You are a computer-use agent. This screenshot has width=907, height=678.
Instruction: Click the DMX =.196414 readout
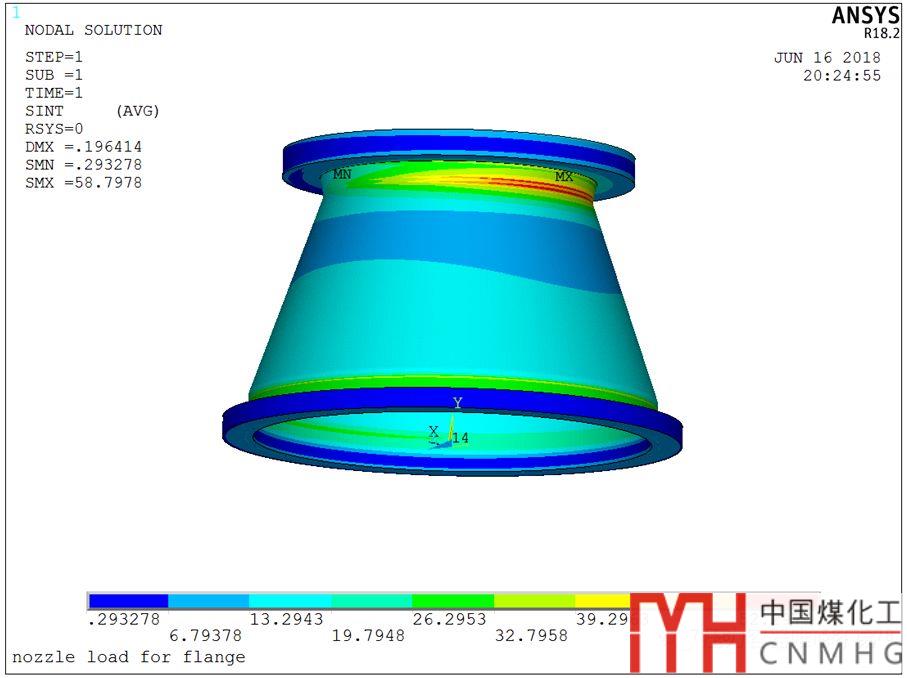click(x=83, y=147)
